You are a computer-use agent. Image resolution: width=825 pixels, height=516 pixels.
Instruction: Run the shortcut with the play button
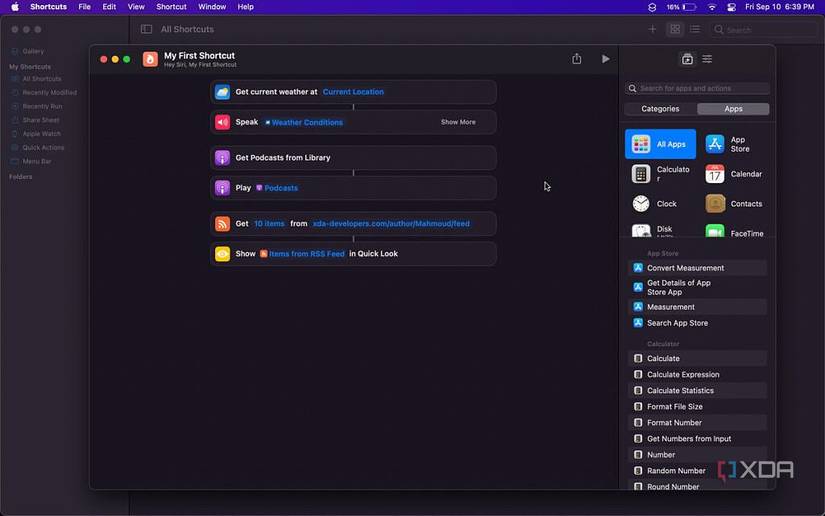pos(606,59)
